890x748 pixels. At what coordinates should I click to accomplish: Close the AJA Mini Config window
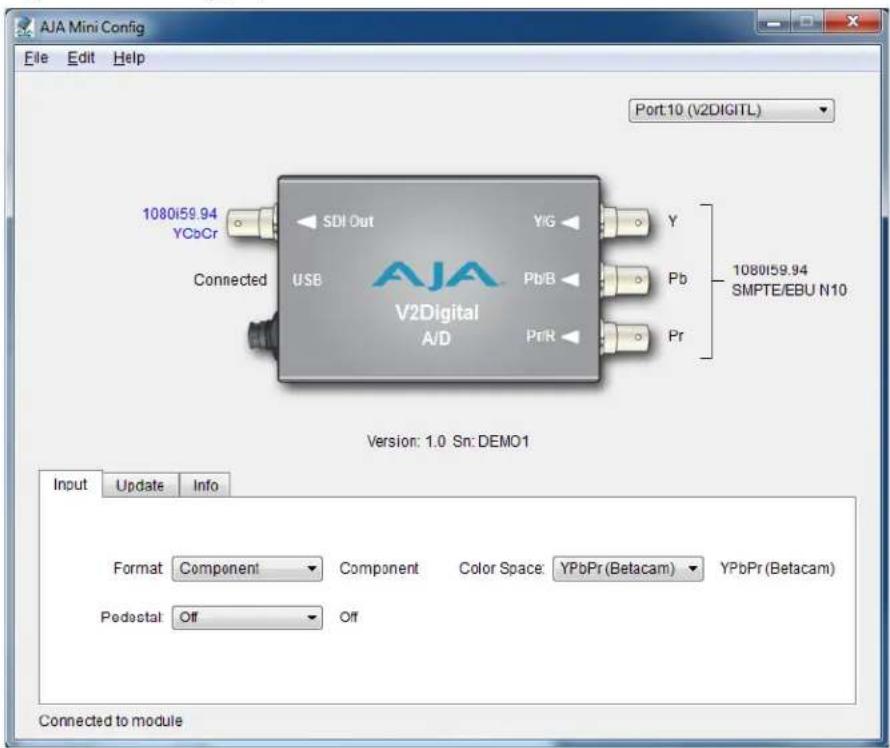[x=851, y=23]
